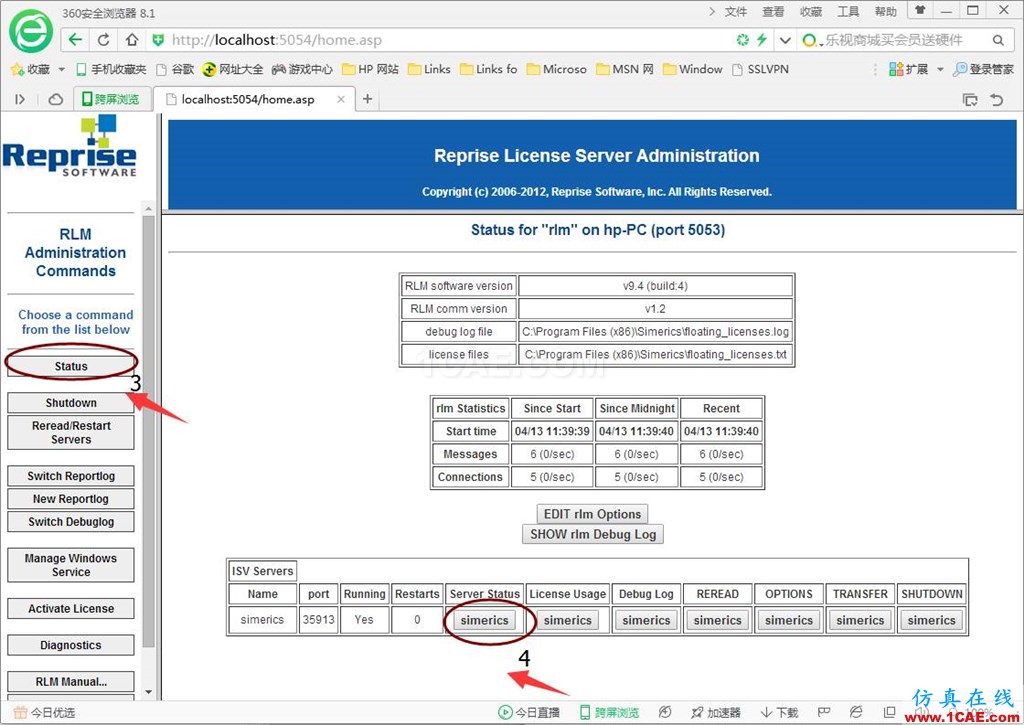Open the View menu
Image resolution: width=1024 pixels, height=725 pixels.
773,12
